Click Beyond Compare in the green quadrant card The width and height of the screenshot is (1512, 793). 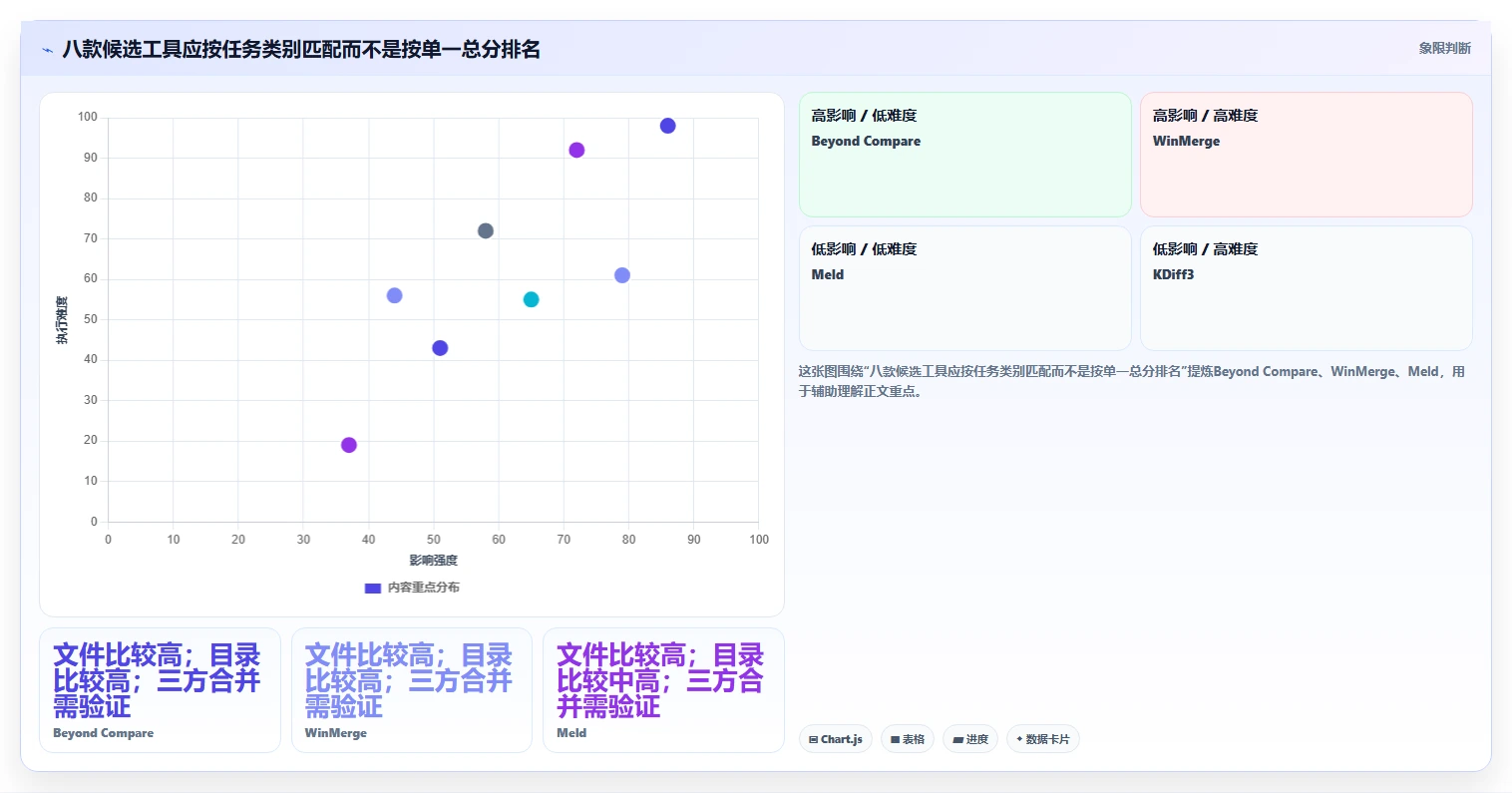[866, 141]
